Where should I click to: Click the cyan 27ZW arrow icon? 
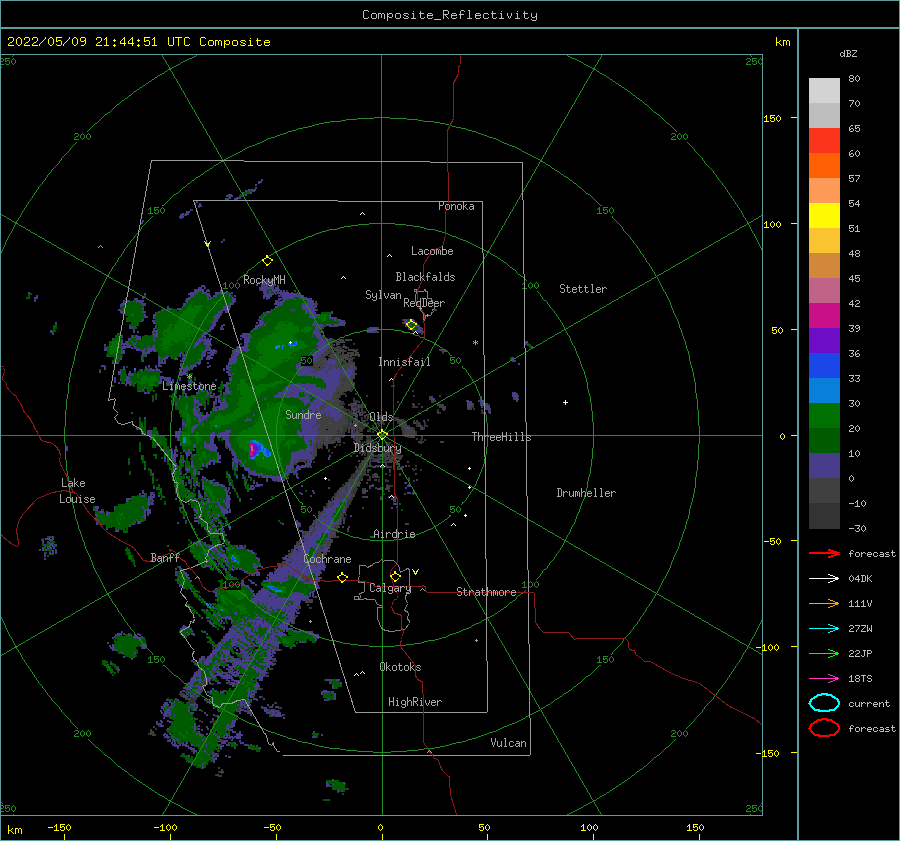click(x=824, y=629)
